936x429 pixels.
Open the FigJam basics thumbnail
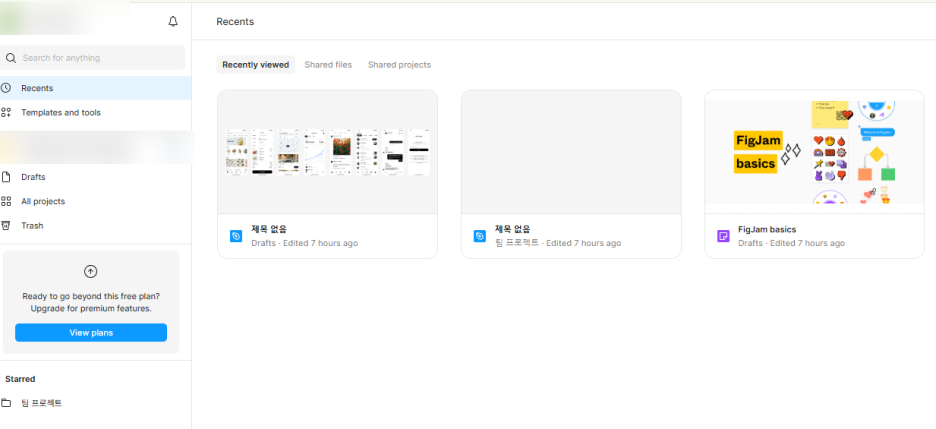(814, 152)
